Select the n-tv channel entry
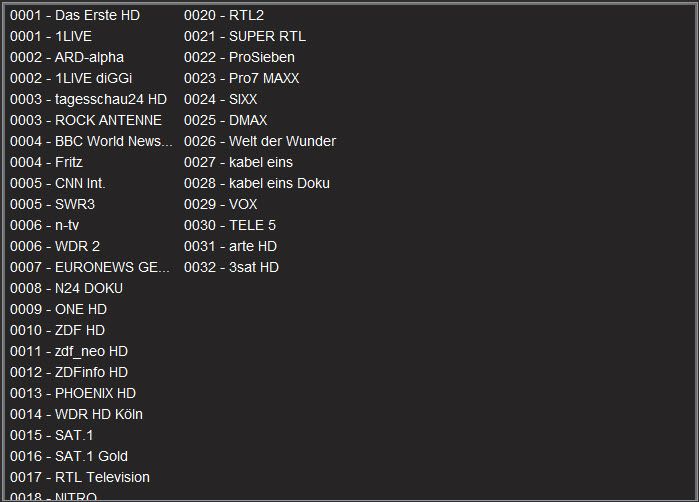Screen dimensions: 699x502 coord(45,225)
